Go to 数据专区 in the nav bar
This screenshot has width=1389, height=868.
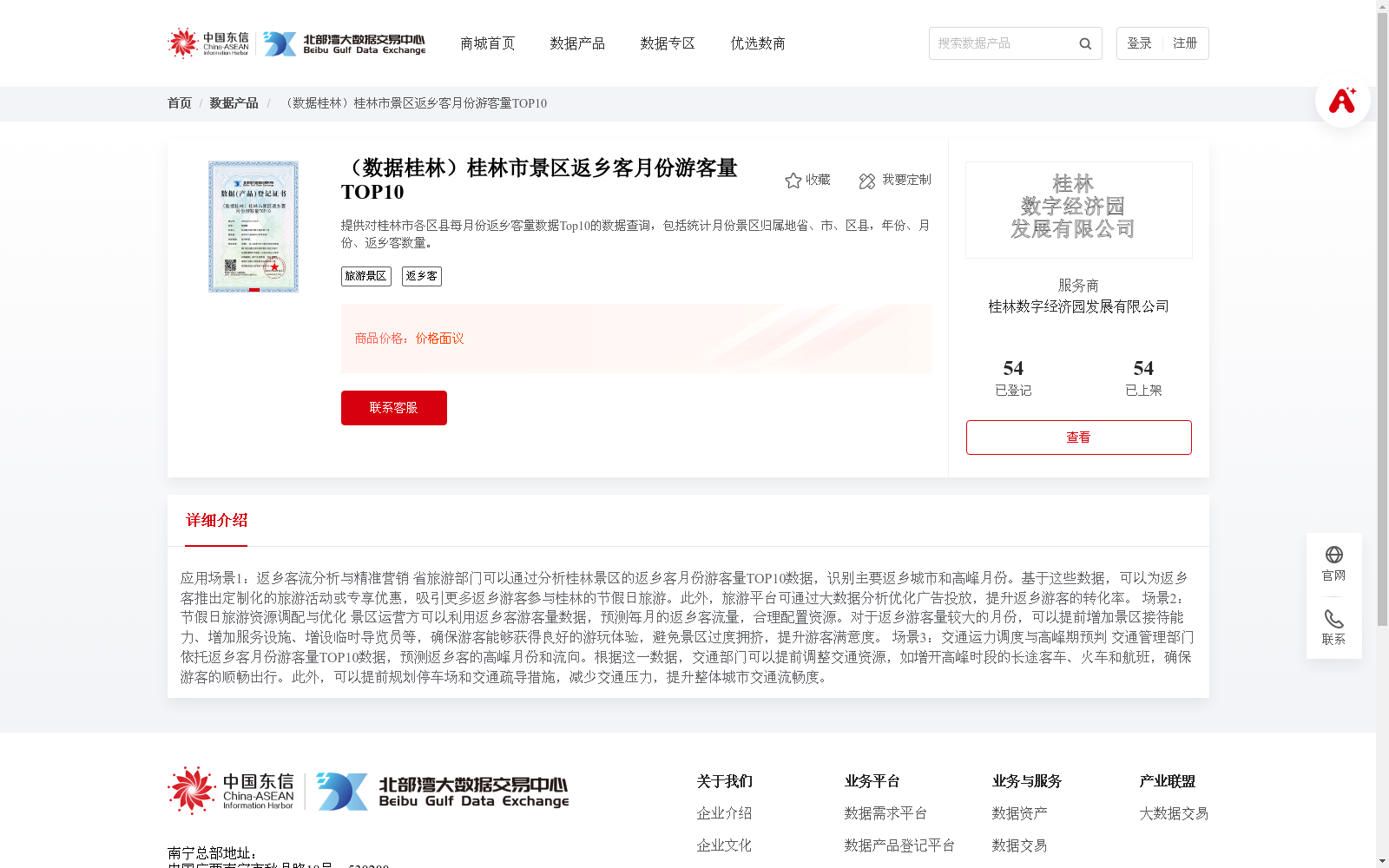[x=668, y=43]
